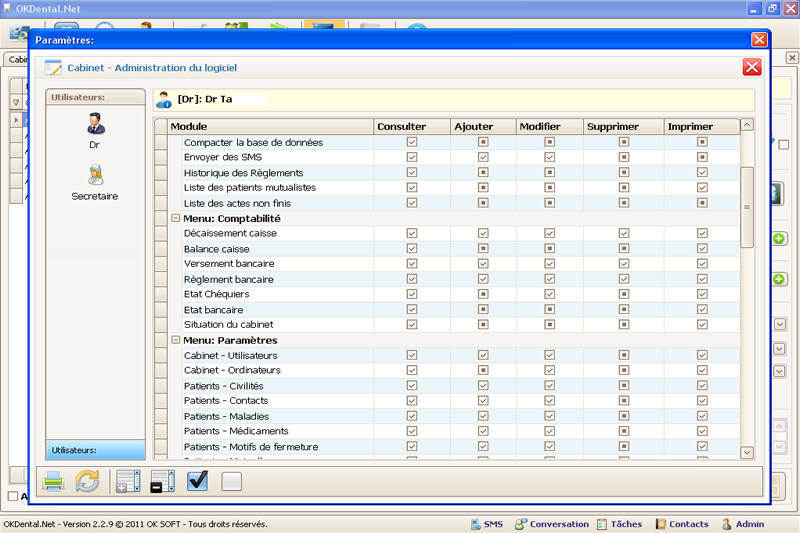Click the Cabinet administration notepad icon
The width and height of the screenshot is (800, 533).
point(53,68)
